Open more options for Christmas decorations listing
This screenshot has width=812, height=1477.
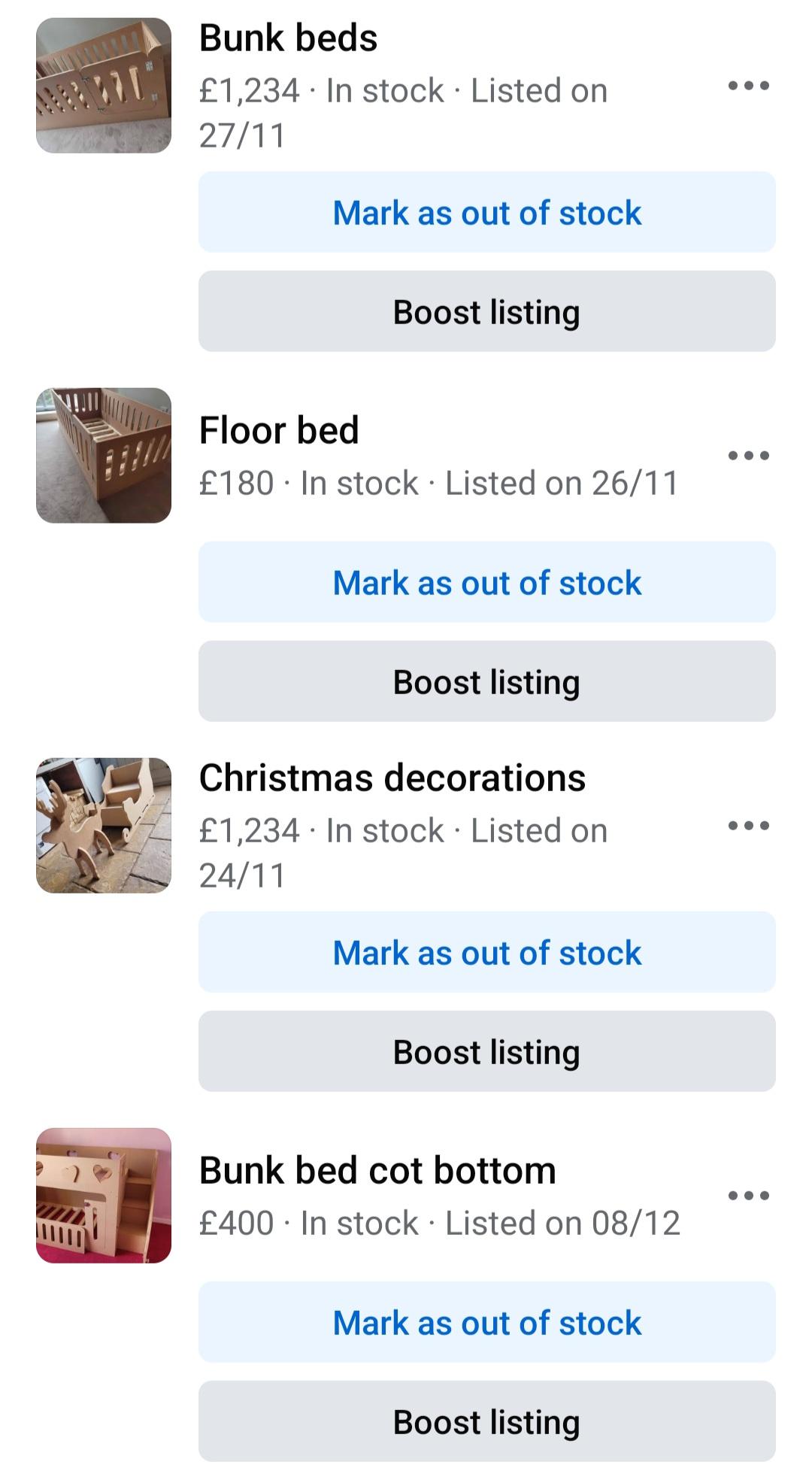[748, 826]
